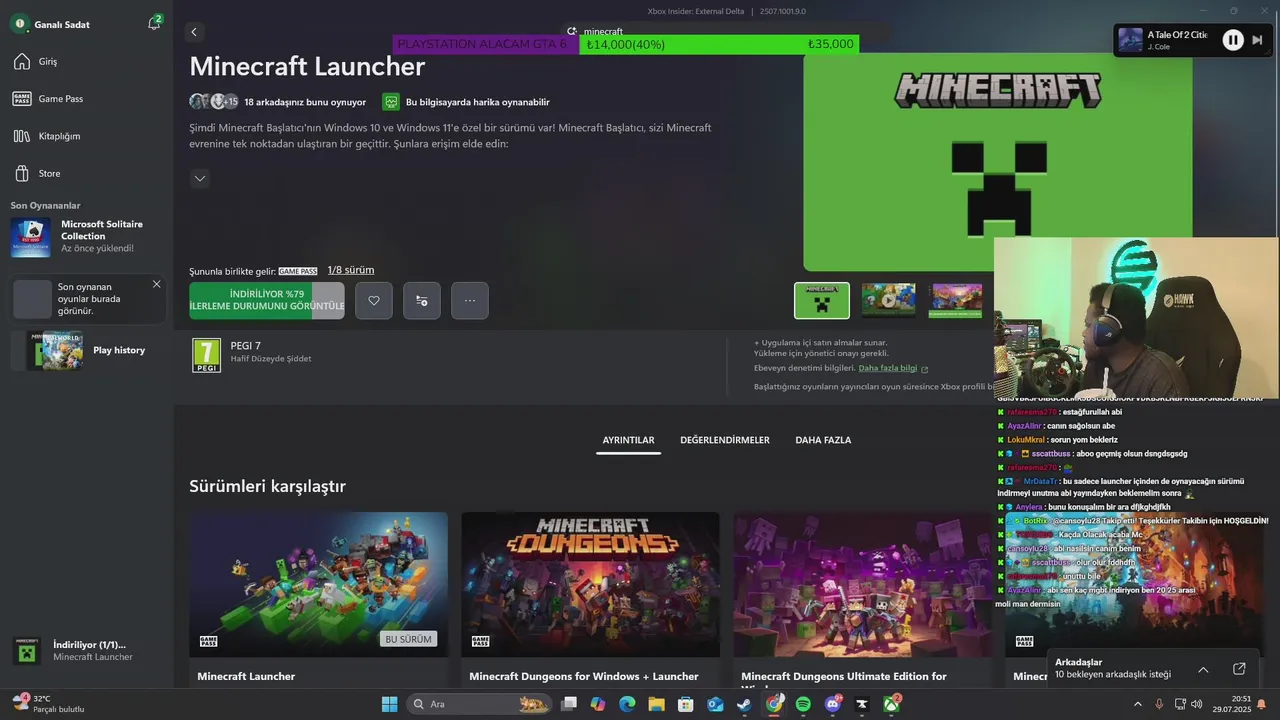Screen dimensions: 1280x720
Task: Select the Minecraft logo thumbnail
Action: 822,300
